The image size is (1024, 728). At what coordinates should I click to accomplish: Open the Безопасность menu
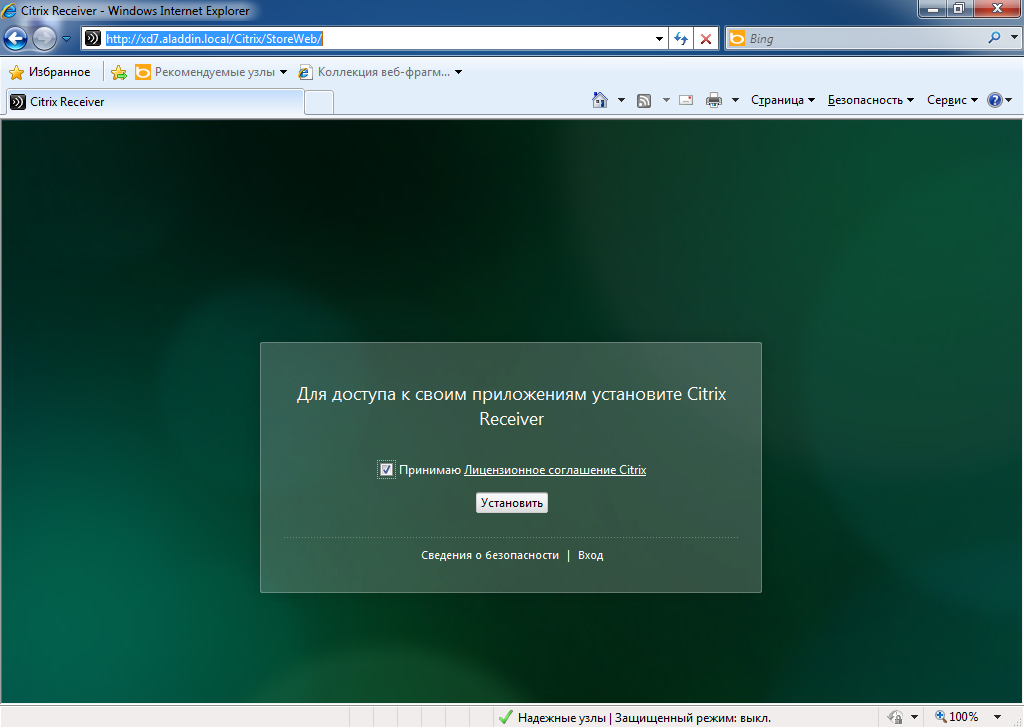871,100
